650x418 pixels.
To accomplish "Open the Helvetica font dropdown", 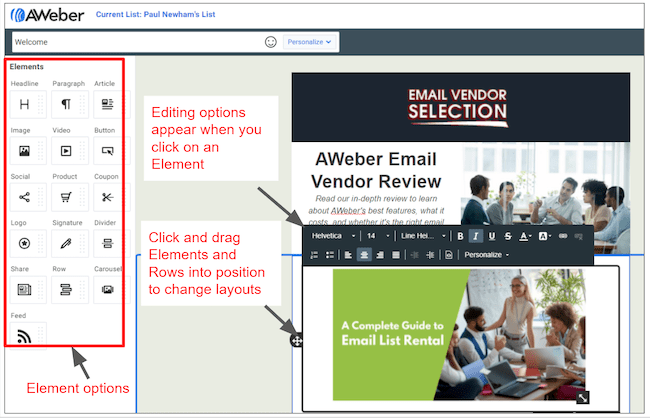I will (333, 236).
